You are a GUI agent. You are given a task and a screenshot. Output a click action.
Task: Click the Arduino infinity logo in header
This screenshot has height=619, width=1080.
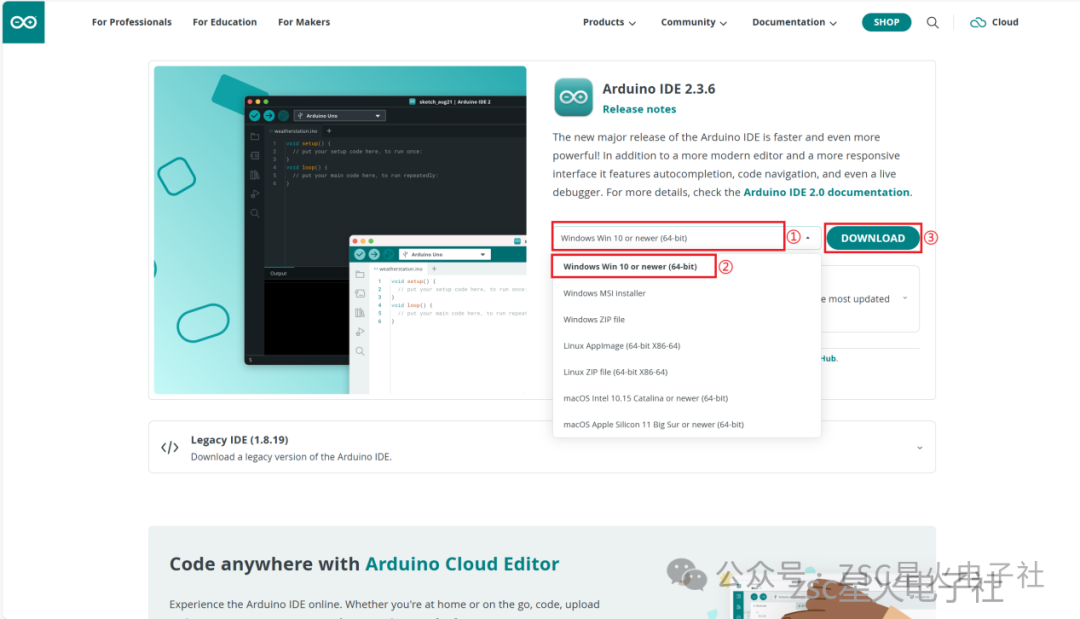pos(23,22)
